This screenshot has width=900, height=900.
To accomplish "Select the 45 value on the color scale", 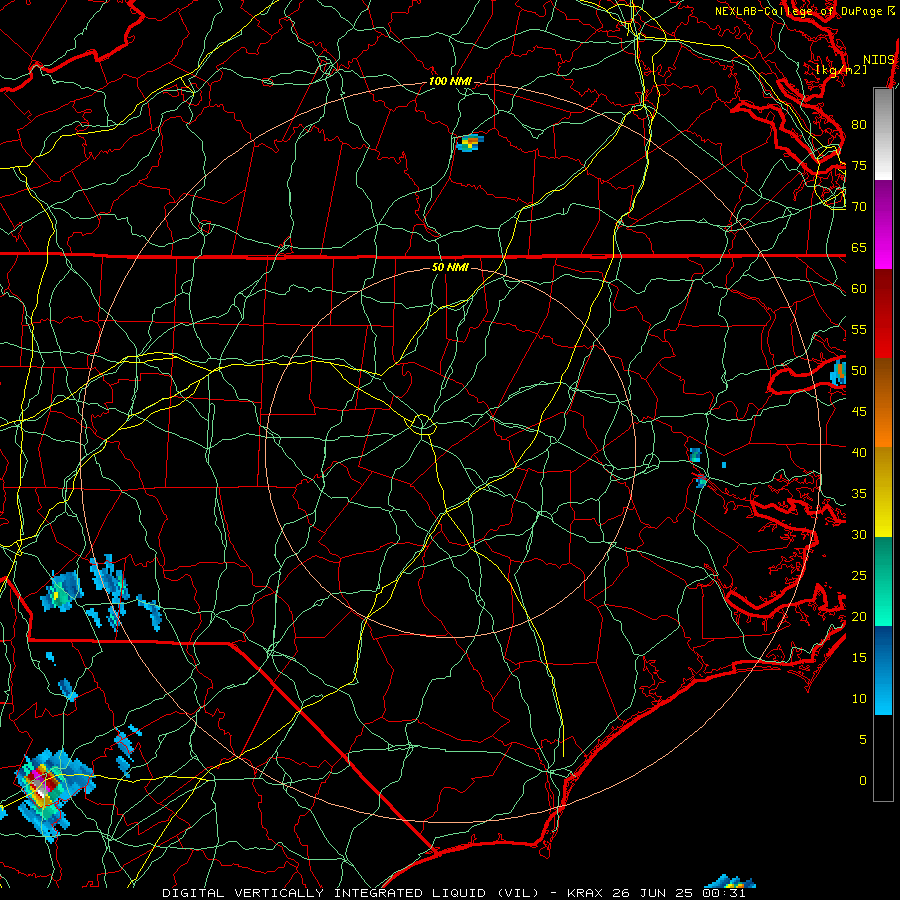I will 859,412.
